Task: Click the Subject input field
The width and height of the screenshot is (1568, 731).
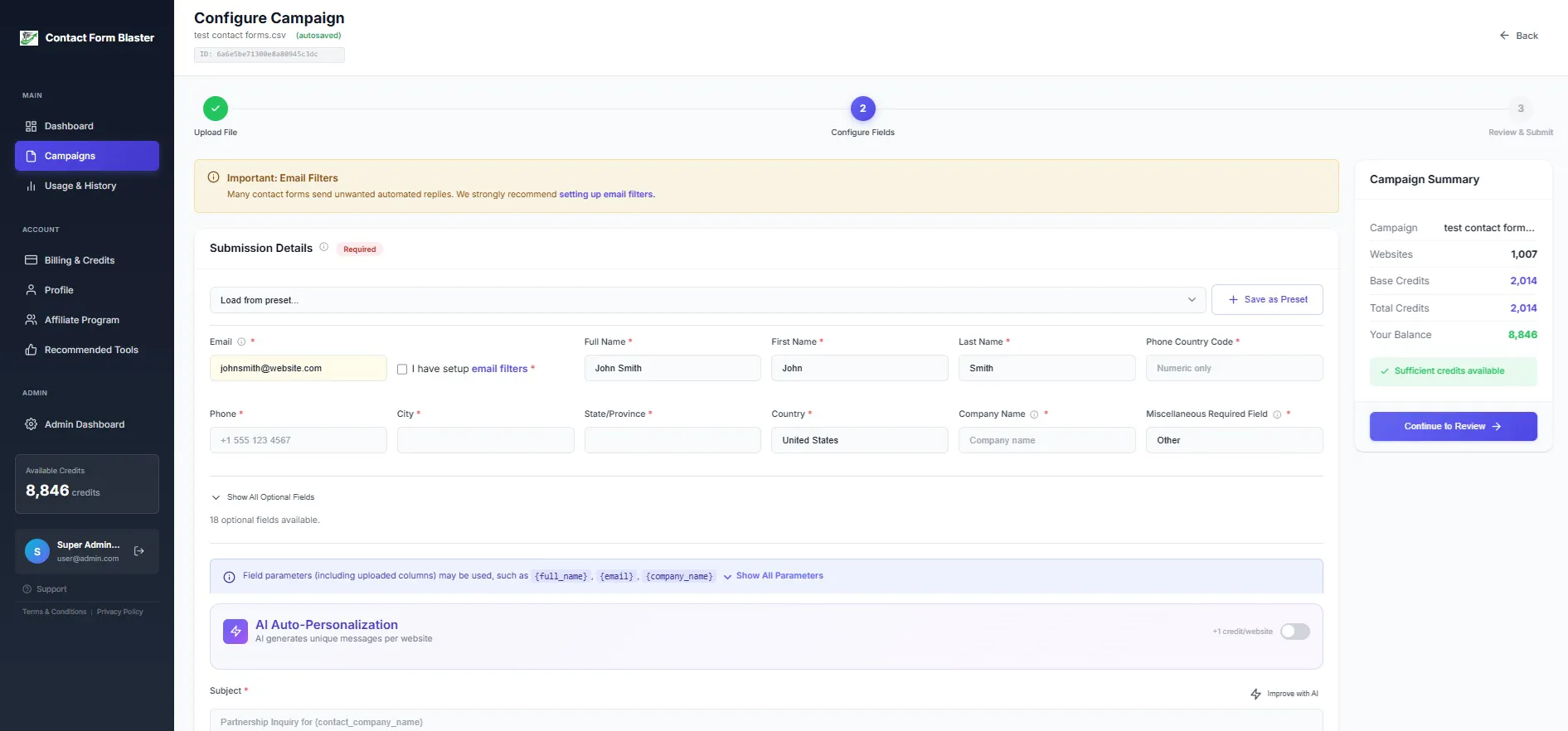Action: 766,721
